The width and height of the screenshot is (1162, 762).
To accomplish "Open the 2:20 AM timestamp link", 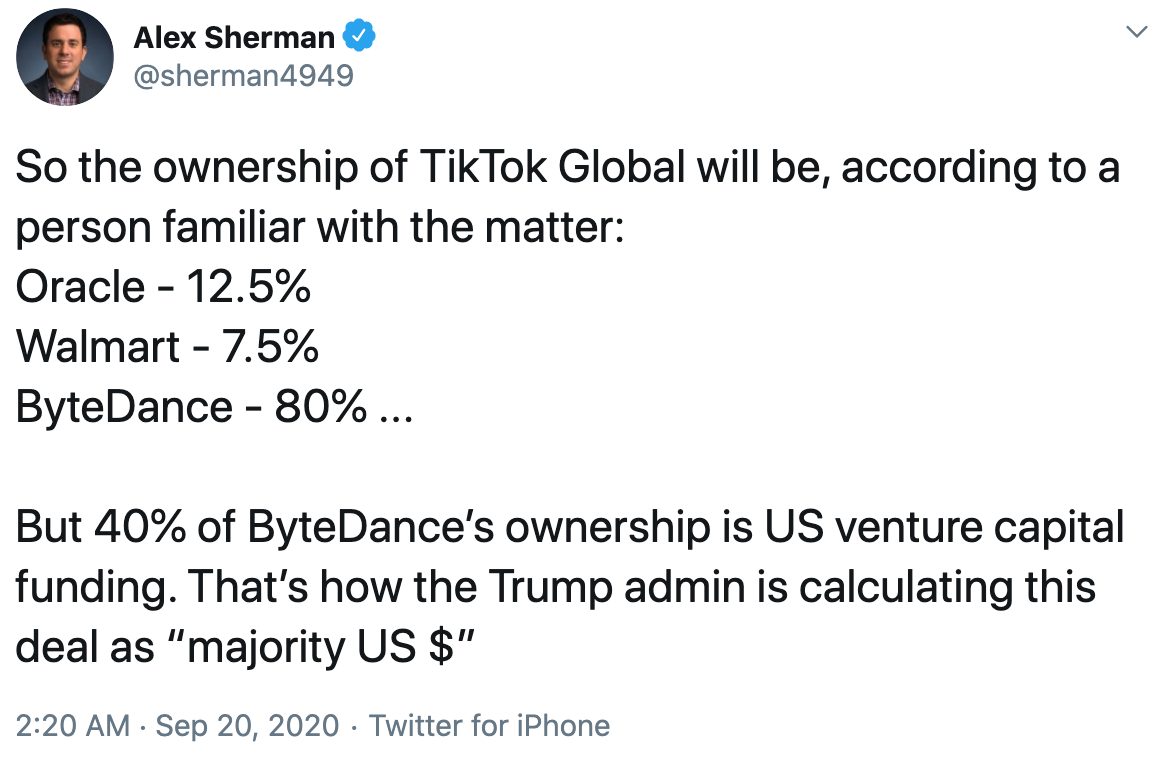I will coord(72,725).
